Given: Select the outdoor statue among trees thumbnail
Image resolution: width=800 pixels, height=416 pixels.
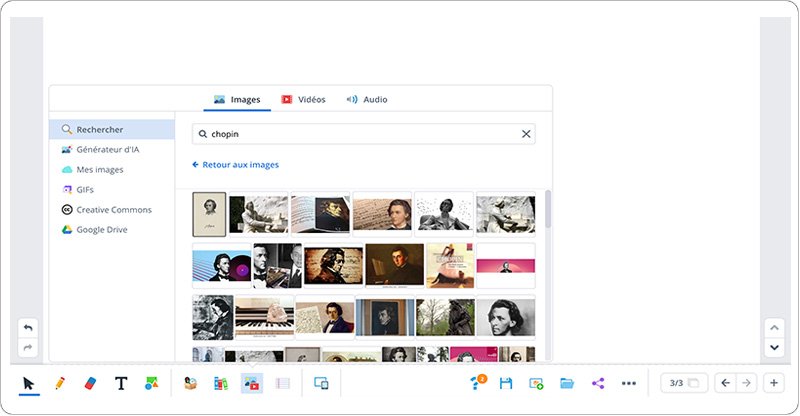Looking at the screenshot, I should [445, 317].
